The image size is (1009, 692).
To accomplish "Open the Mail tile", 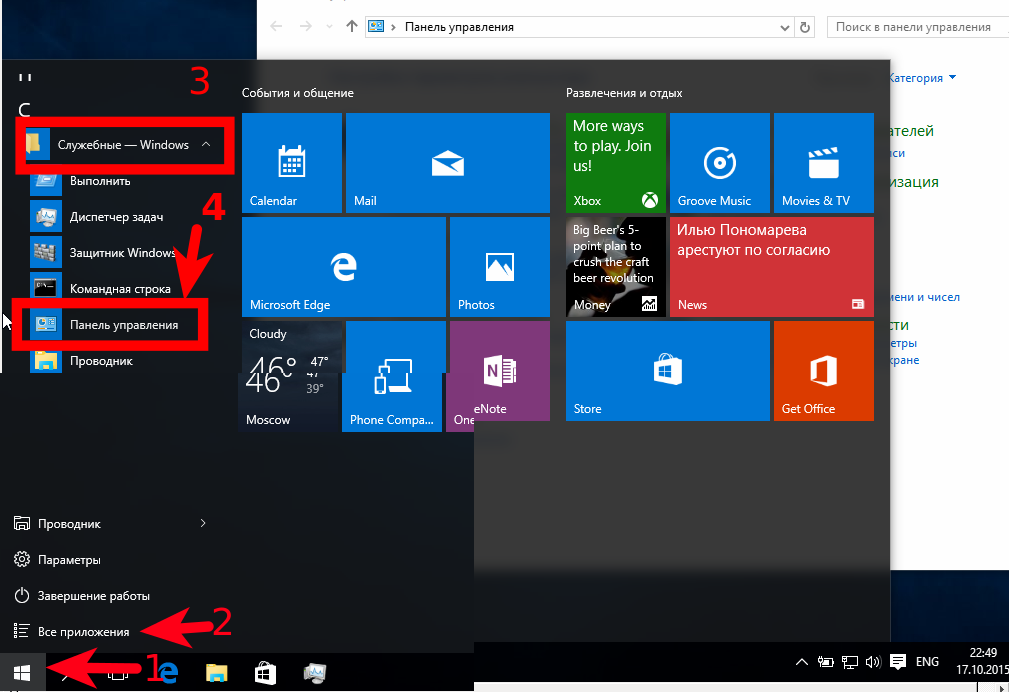I will [447, 163].
